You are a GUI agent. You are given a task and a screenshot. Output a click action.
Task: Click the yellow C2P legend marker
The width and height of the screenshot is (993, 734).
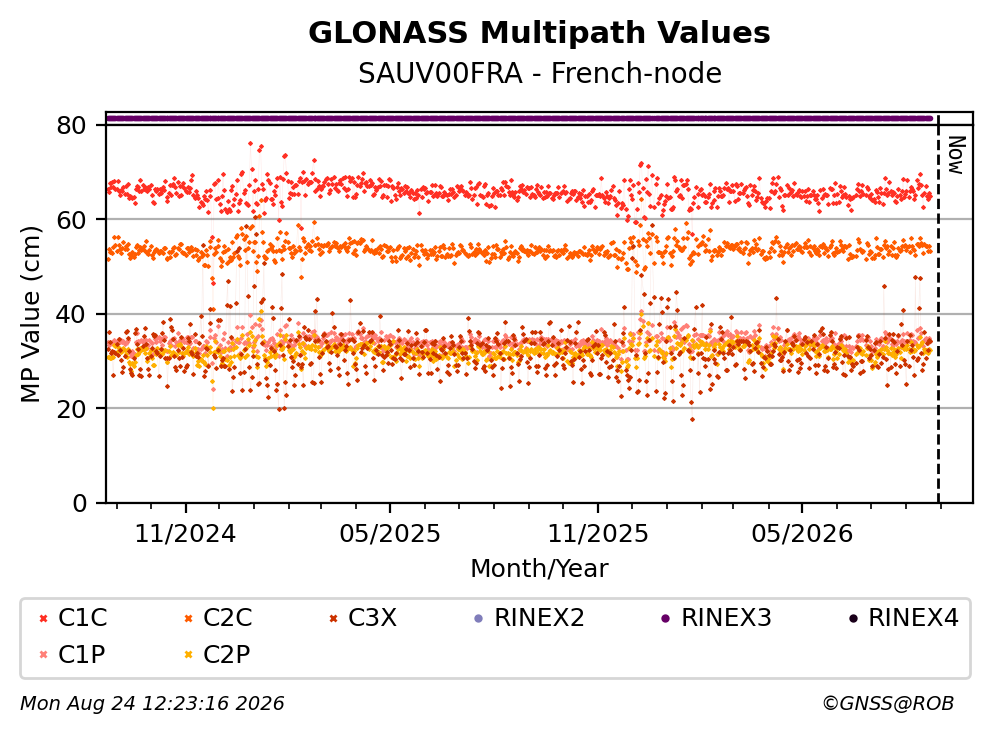coord(188,655)
